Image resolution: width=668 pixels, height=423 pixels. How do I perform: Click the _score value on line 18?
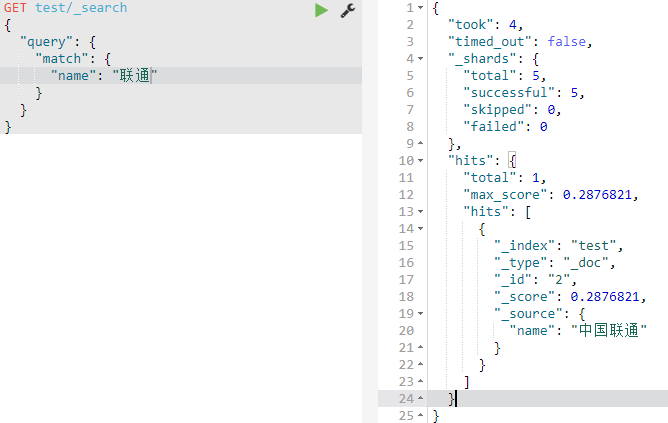click(605, 297)
